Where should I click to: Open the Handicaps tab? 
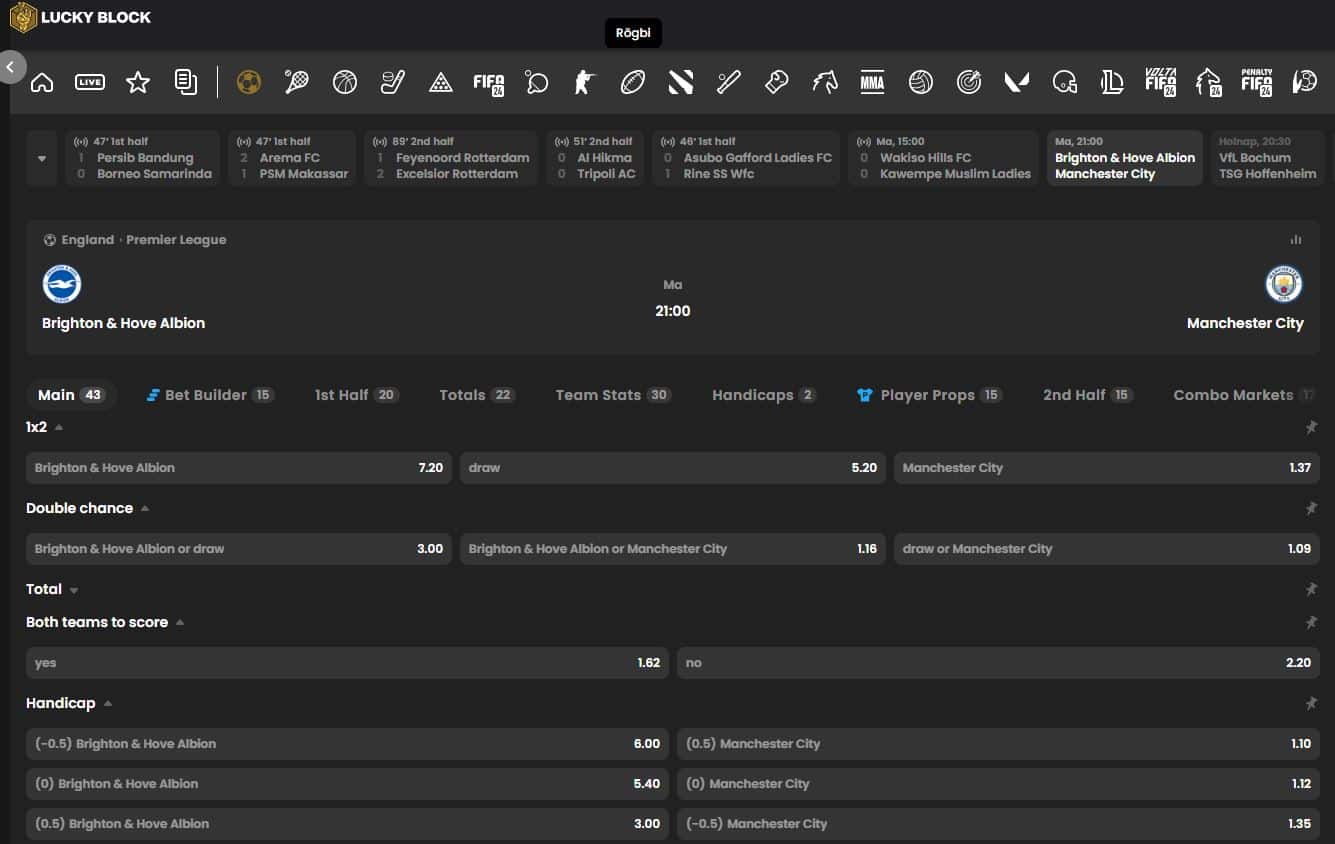pyautogui.click(x=764, y=395)
